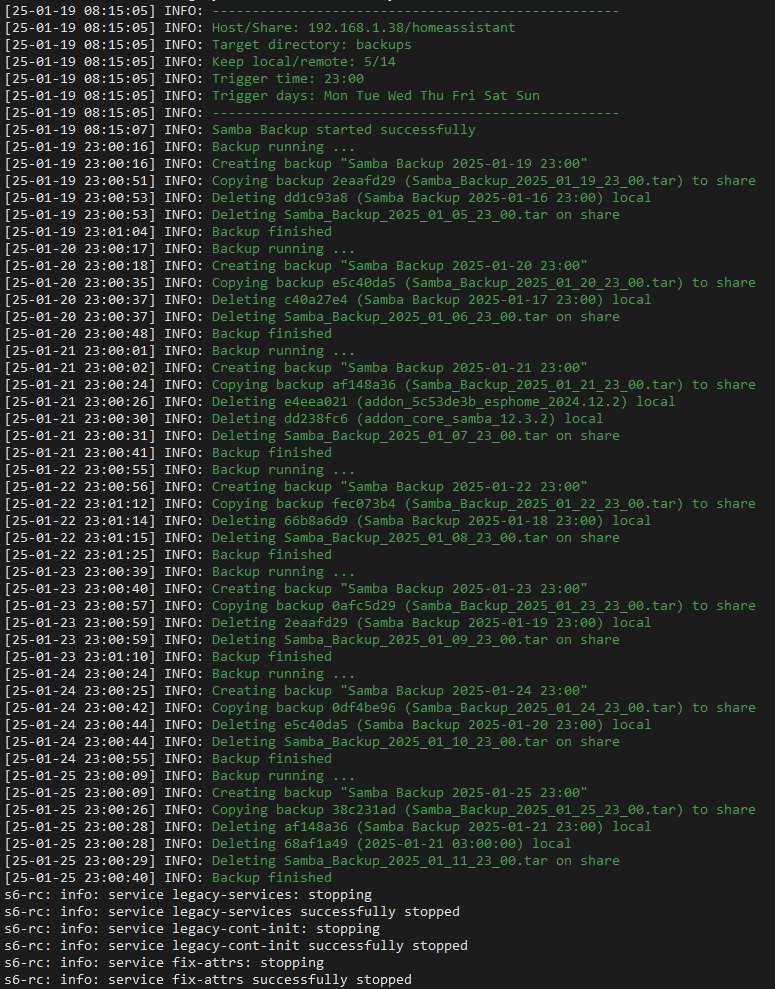Click the Copying backup 0df4be96 line

[x=483, y=708]
